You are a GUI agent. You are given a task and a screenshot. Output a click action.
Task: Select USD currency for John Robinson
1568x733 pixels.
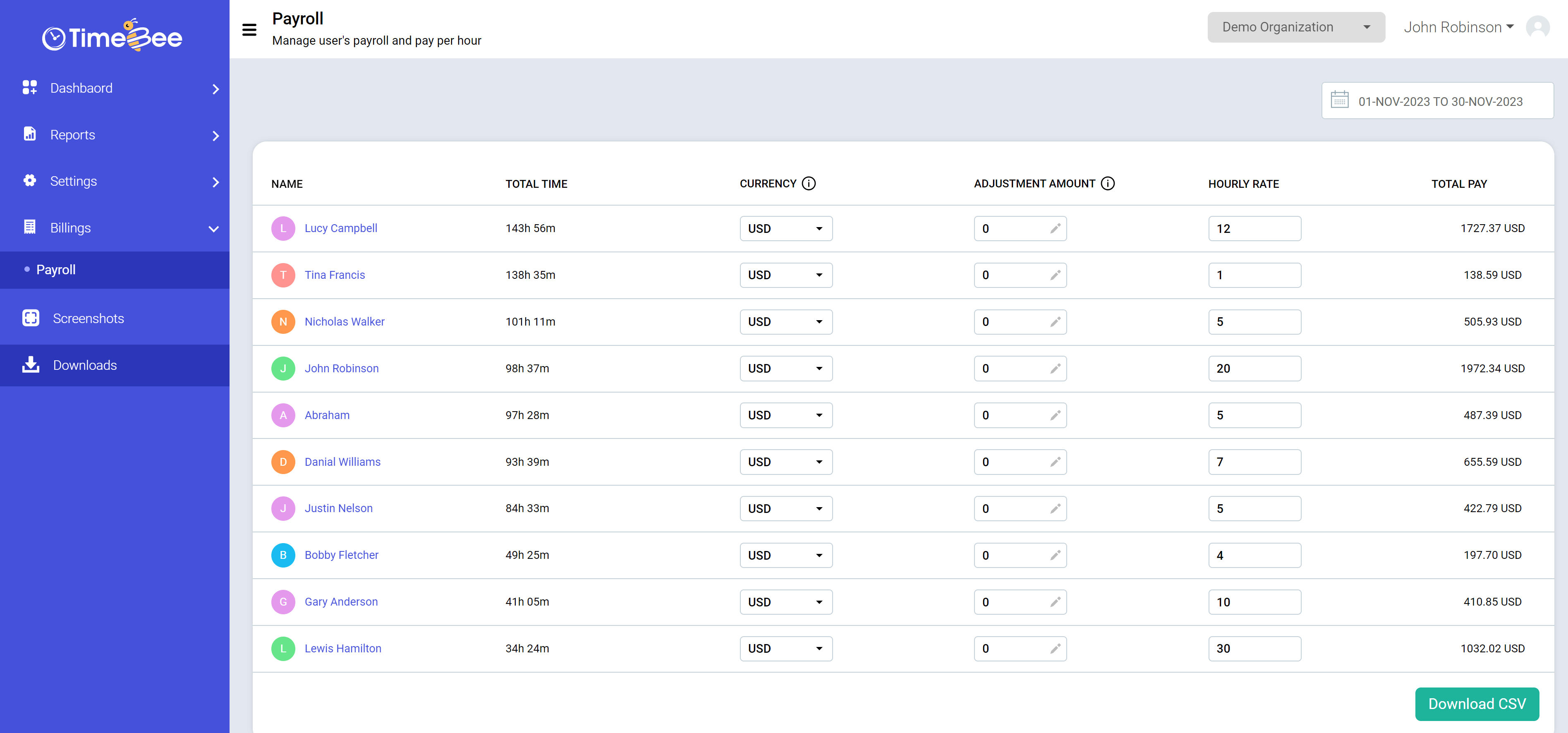coord(785,368)
